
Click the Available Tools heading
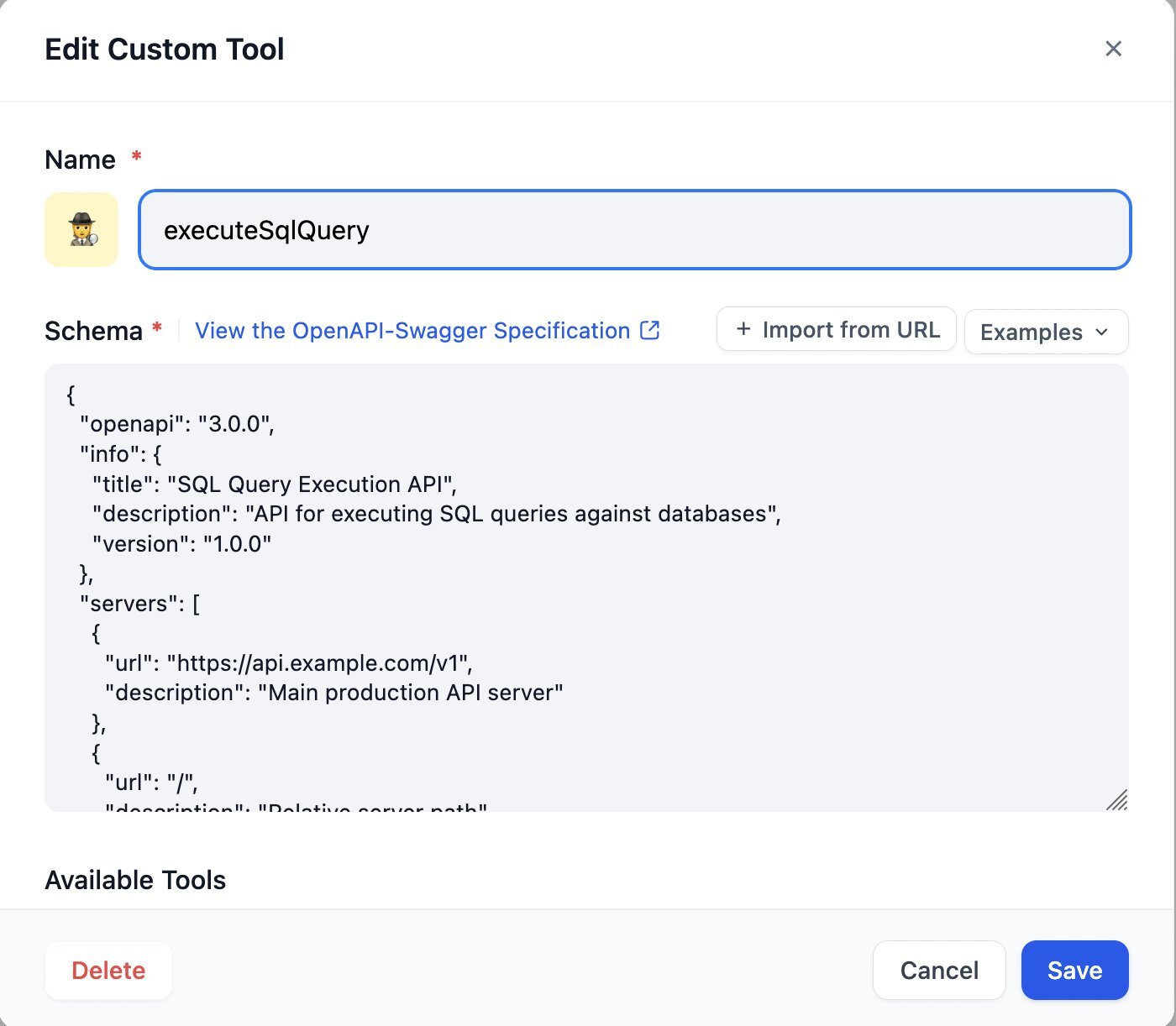point(135,880)
